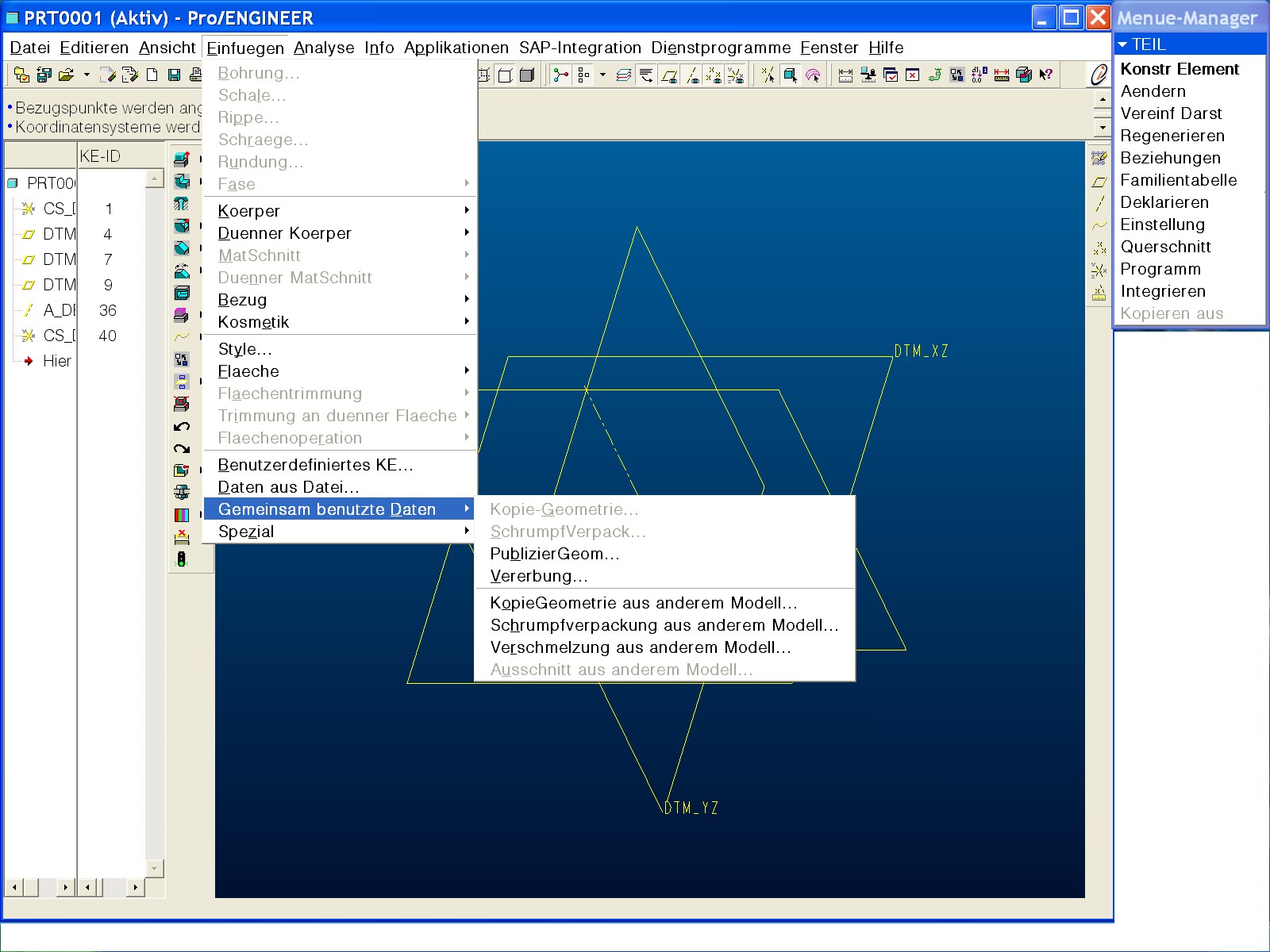The height and width of the screenshot is (952, 1270).
Task: Toggle datum points display icon
Action: [714, 75]
